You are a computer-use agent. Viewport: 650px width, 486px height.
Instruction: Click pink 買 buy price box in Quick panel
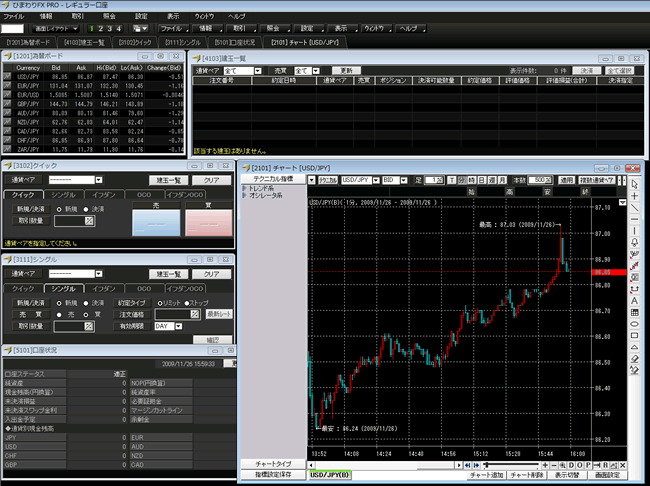click(209, 223)
